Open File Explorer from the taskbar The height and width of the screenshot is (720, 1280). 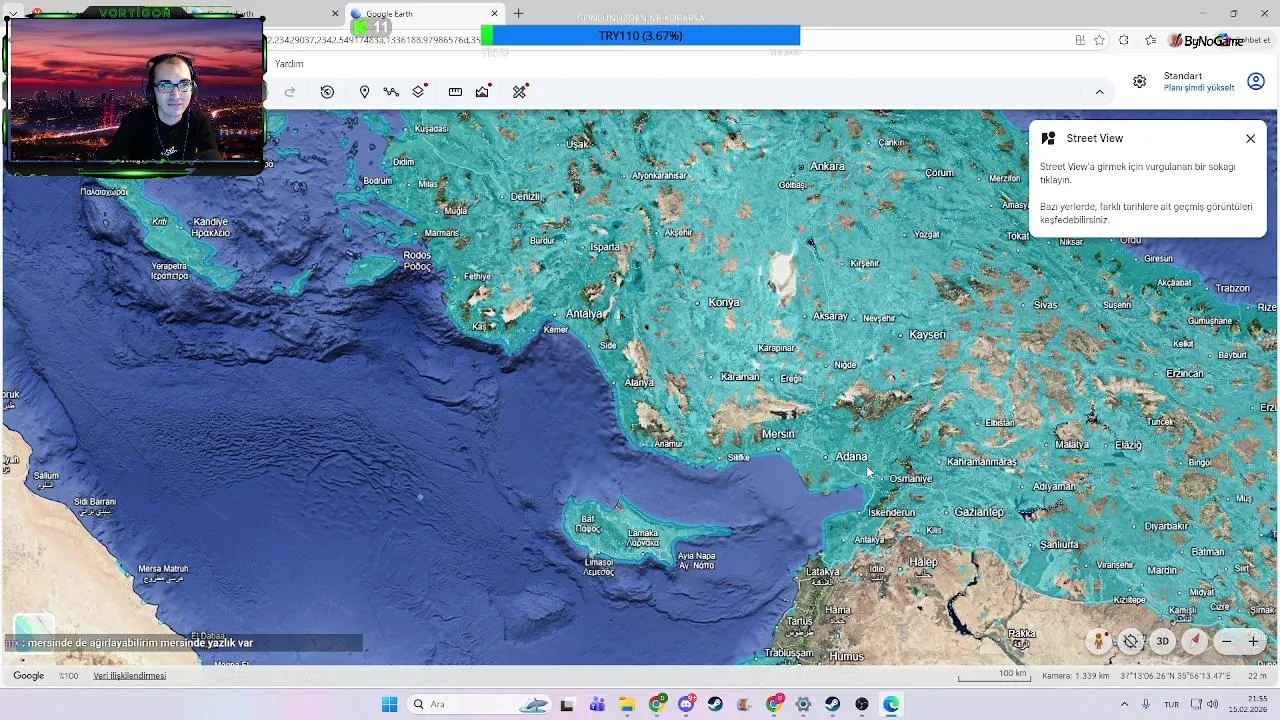(626, 705)
